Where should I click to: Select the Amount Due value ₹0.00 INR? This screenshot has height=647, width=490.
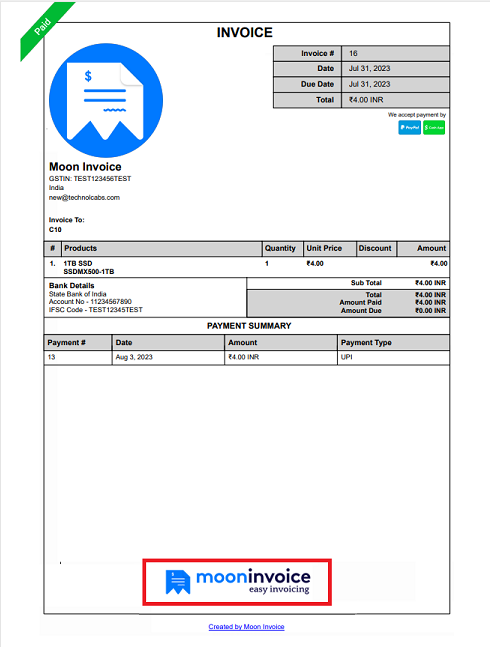(x=431, y=310)
